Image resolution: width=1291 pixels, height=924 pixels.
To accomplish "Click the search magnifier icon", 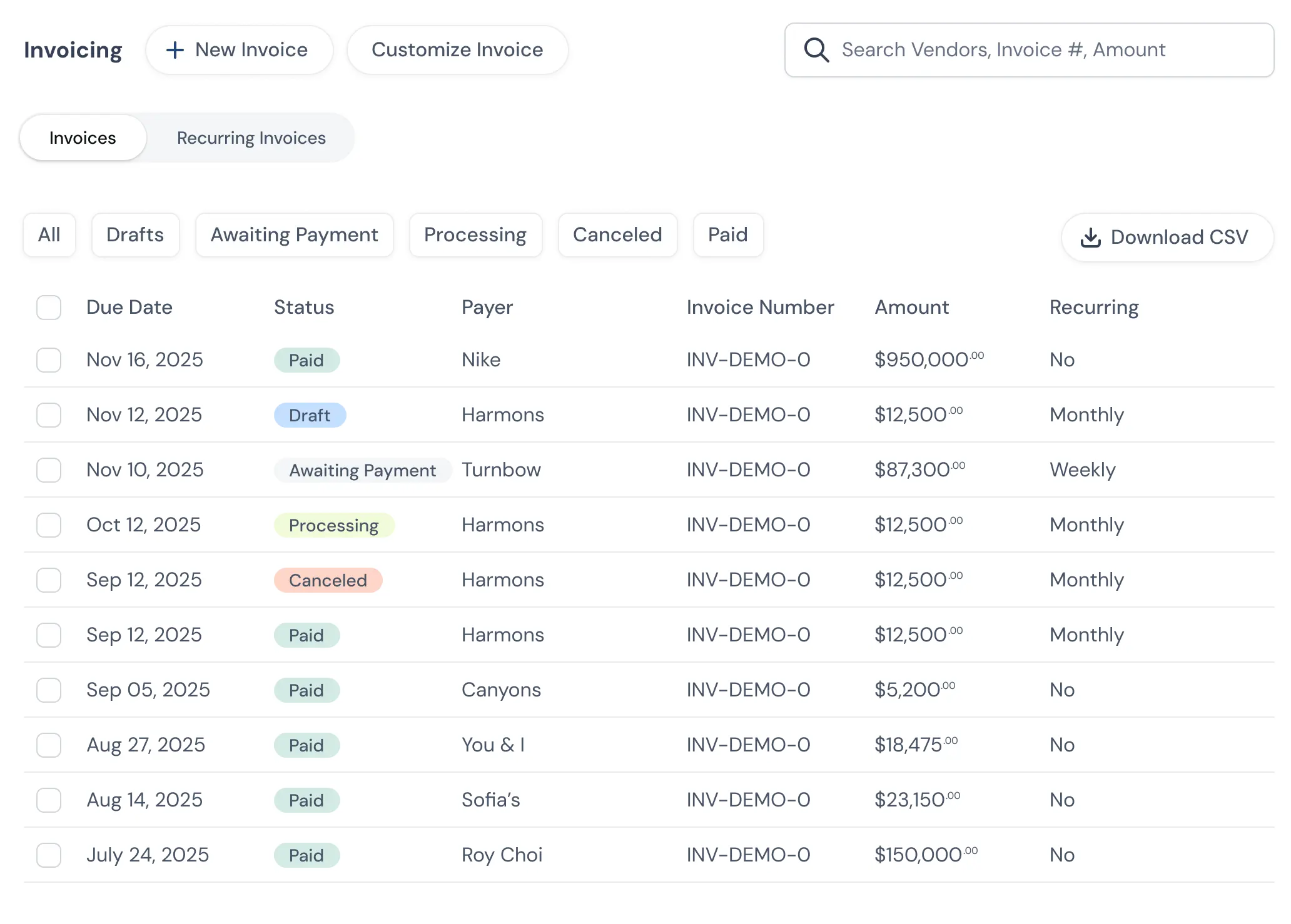I will (816, 50).
